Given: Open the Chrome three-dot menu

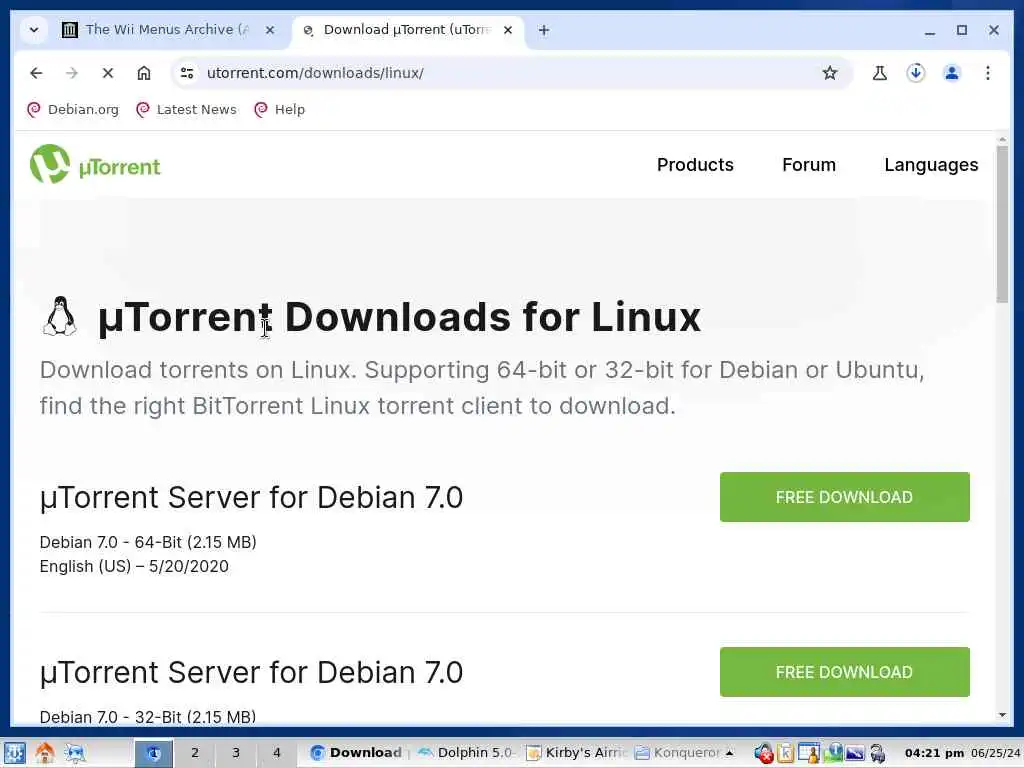Looking at the screenshot, I should 987,73.
